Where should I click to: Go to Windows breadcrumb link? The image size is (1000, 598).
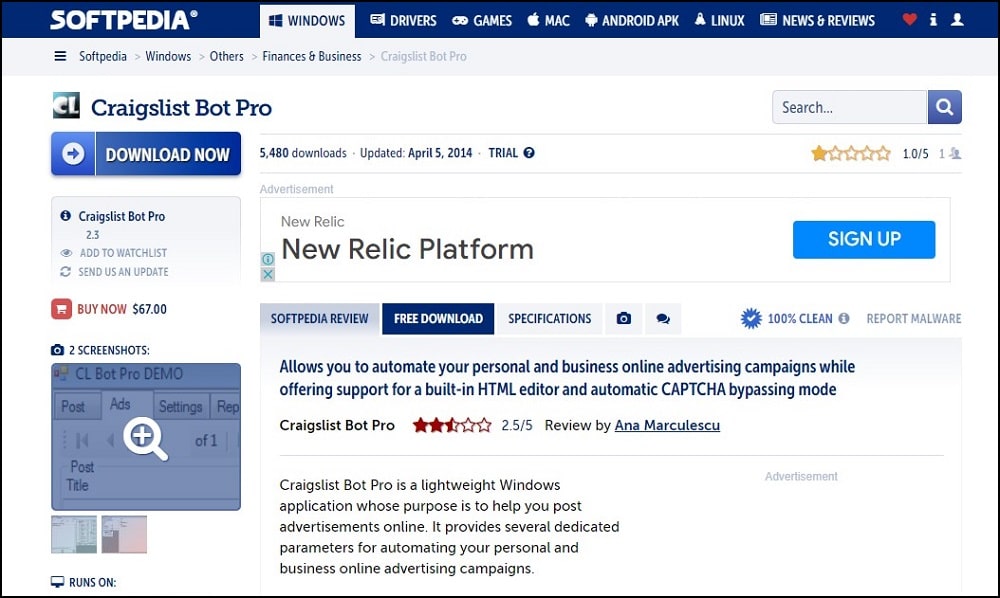168,56
